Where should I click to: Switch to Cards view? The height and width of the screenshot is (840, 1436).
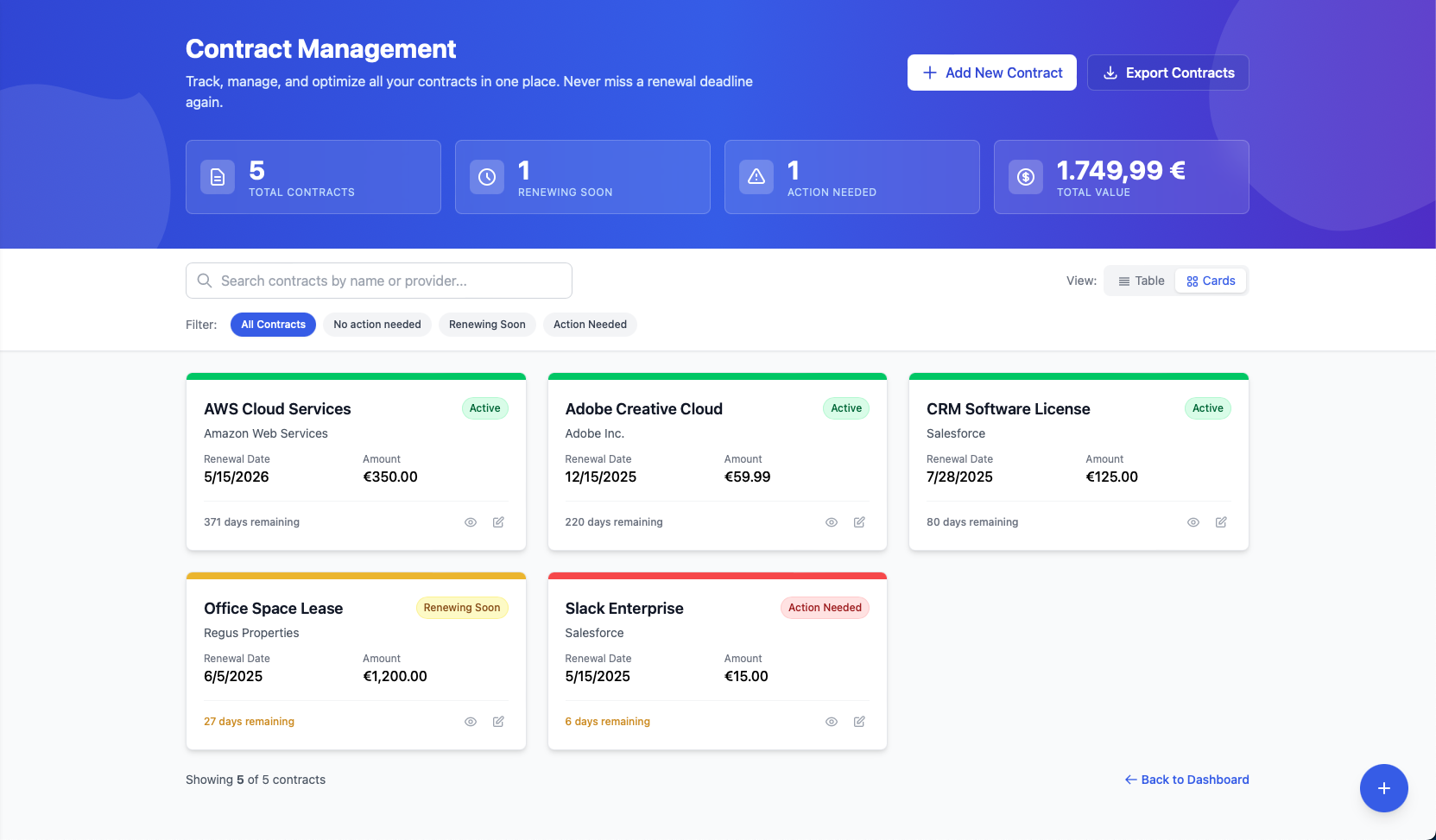click(1211, 281)
